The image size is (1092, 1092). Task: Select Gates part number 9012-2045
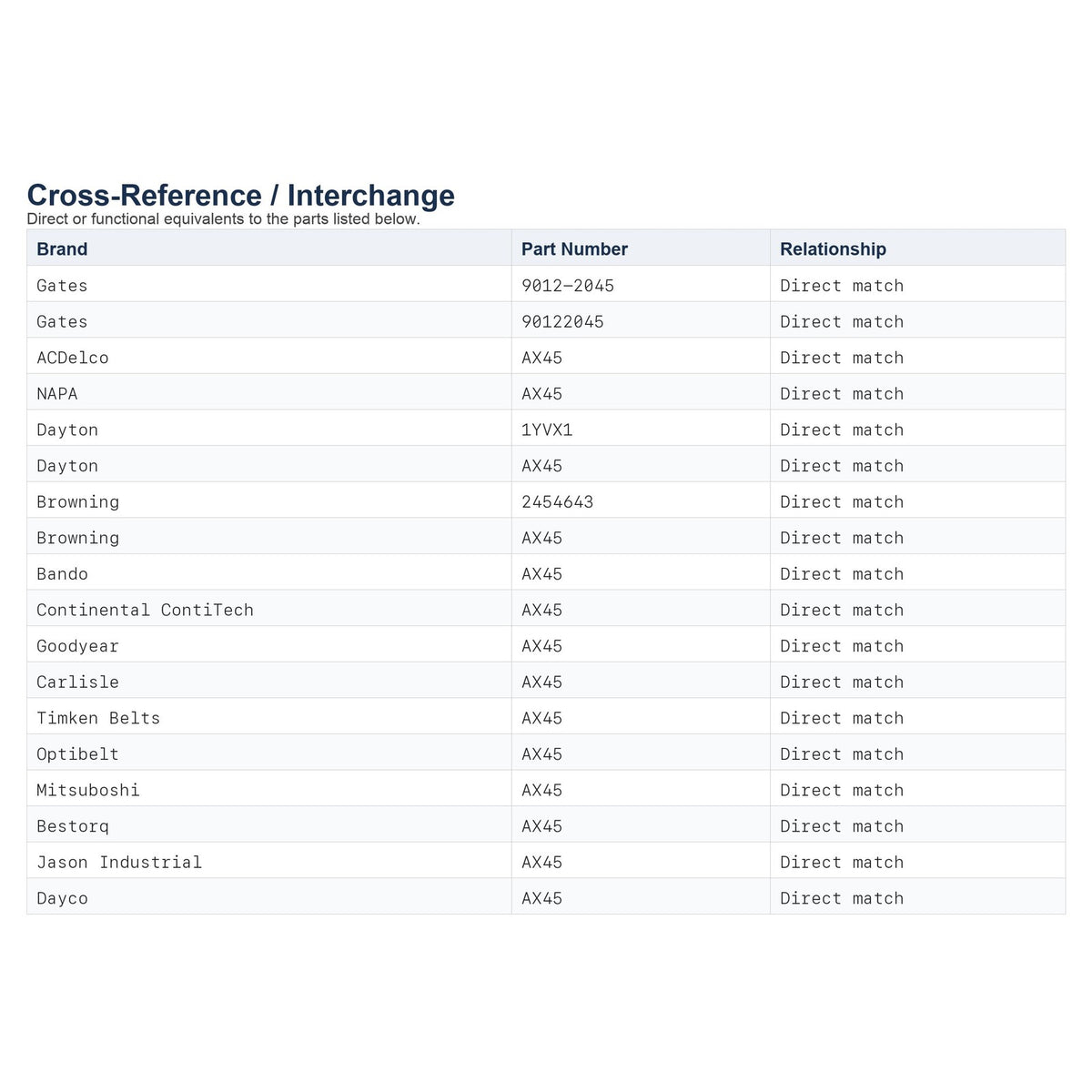[x=641, y=285]
